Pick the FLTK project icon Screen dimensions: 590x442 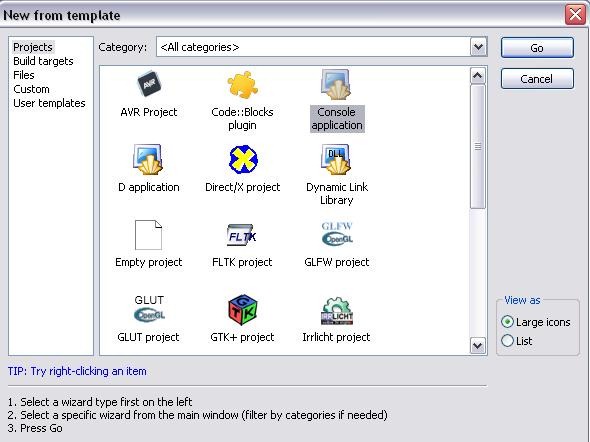(242, 235)
